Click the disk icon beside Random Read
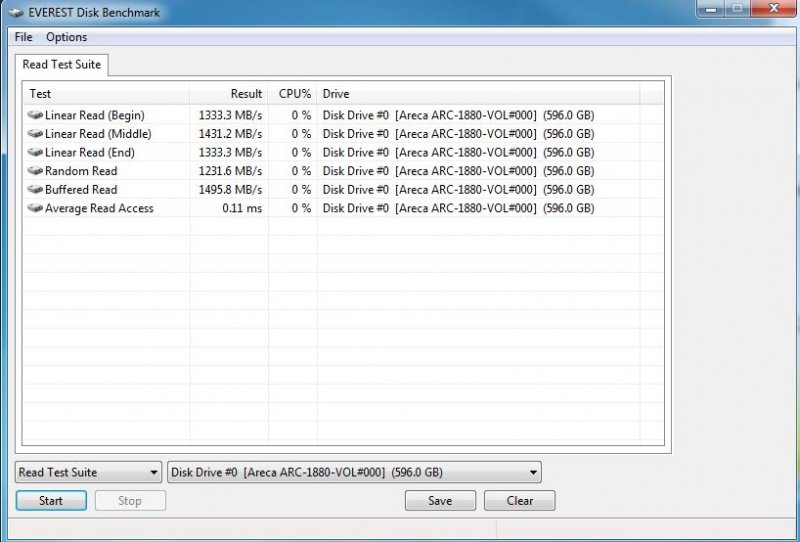The image size is (800, 542). coord(35,170)
